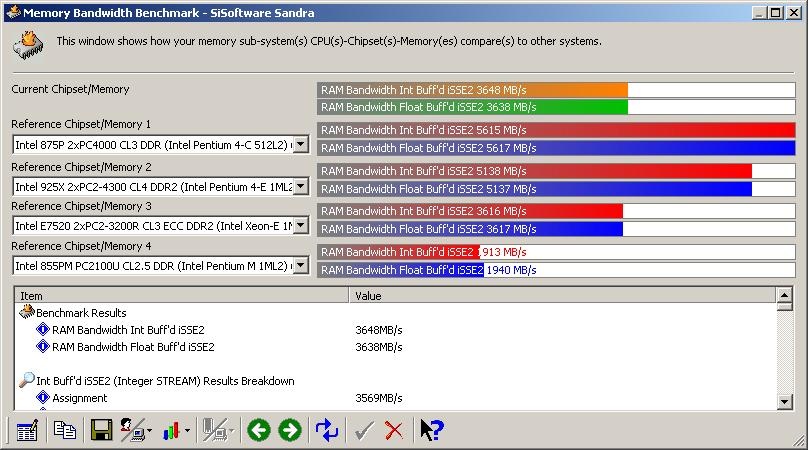The width and height of the screenshot is (808, 450).
Task: Open Reference Chipset/Memory 1 dropdown (Intel 875P)
Action: click(x=300, y=145)
